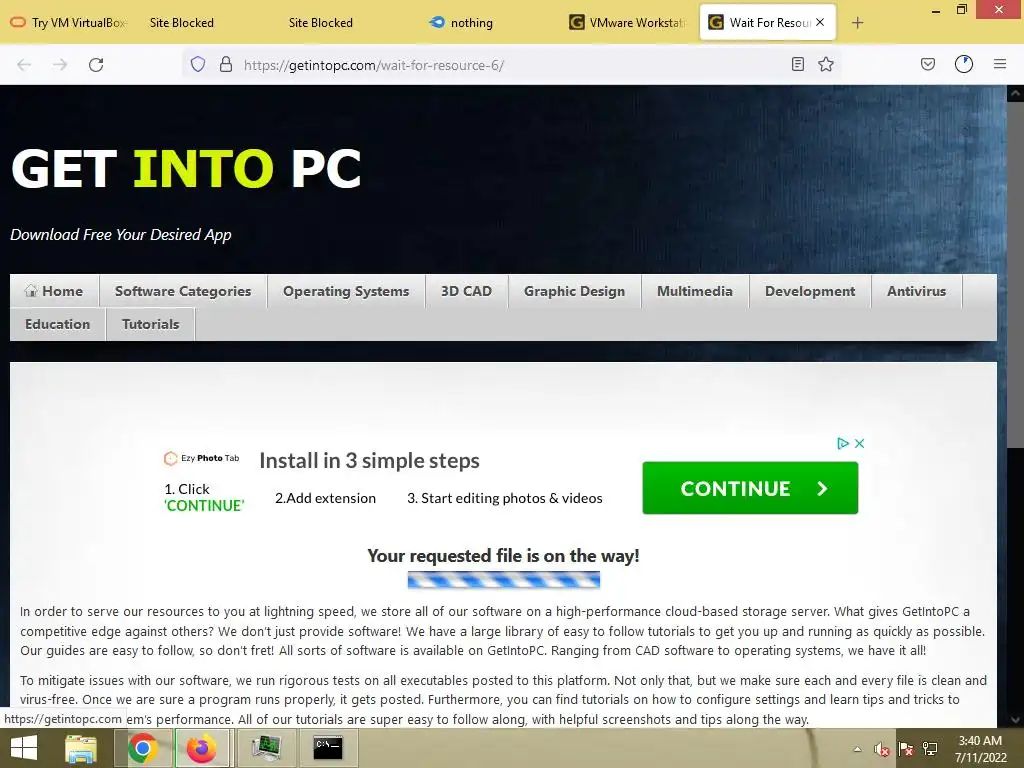Click the page vertical scrollbar thumb

coord(1015,274)
